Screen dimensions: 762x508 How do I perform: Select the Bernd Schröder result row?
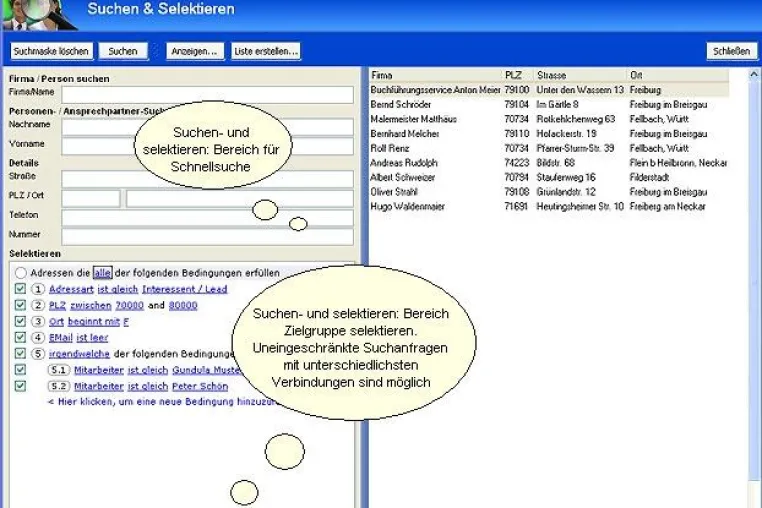click(549, 105)
